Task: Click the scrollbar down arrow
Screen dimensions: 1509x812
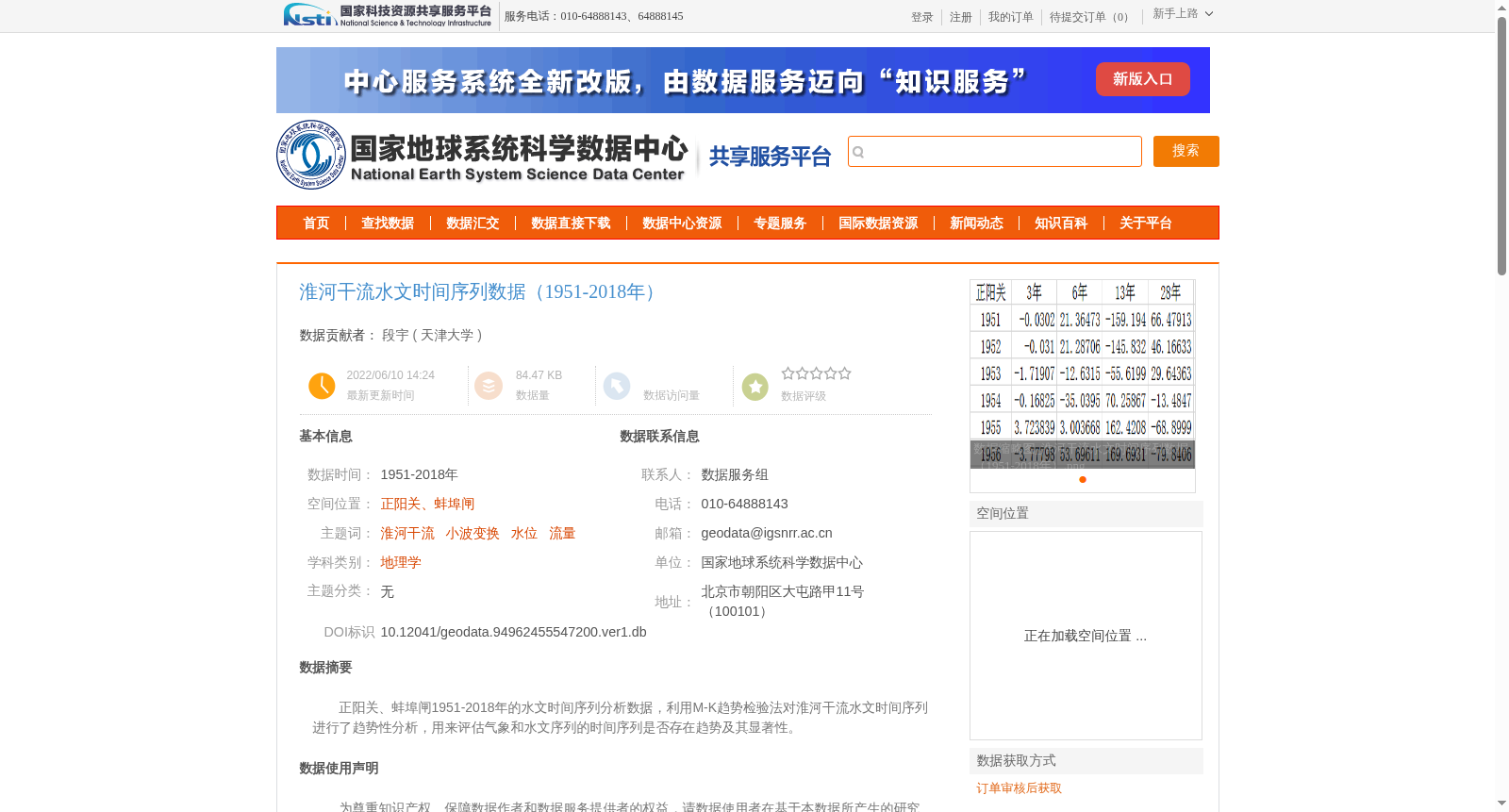Action: click(x=1501, y=804)
